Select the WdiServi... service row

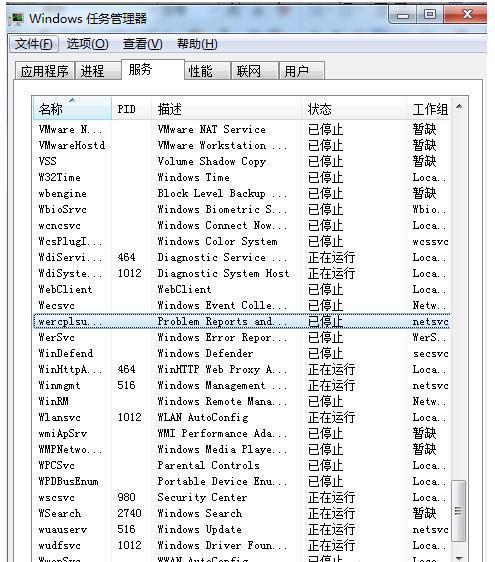click(242, 257)
